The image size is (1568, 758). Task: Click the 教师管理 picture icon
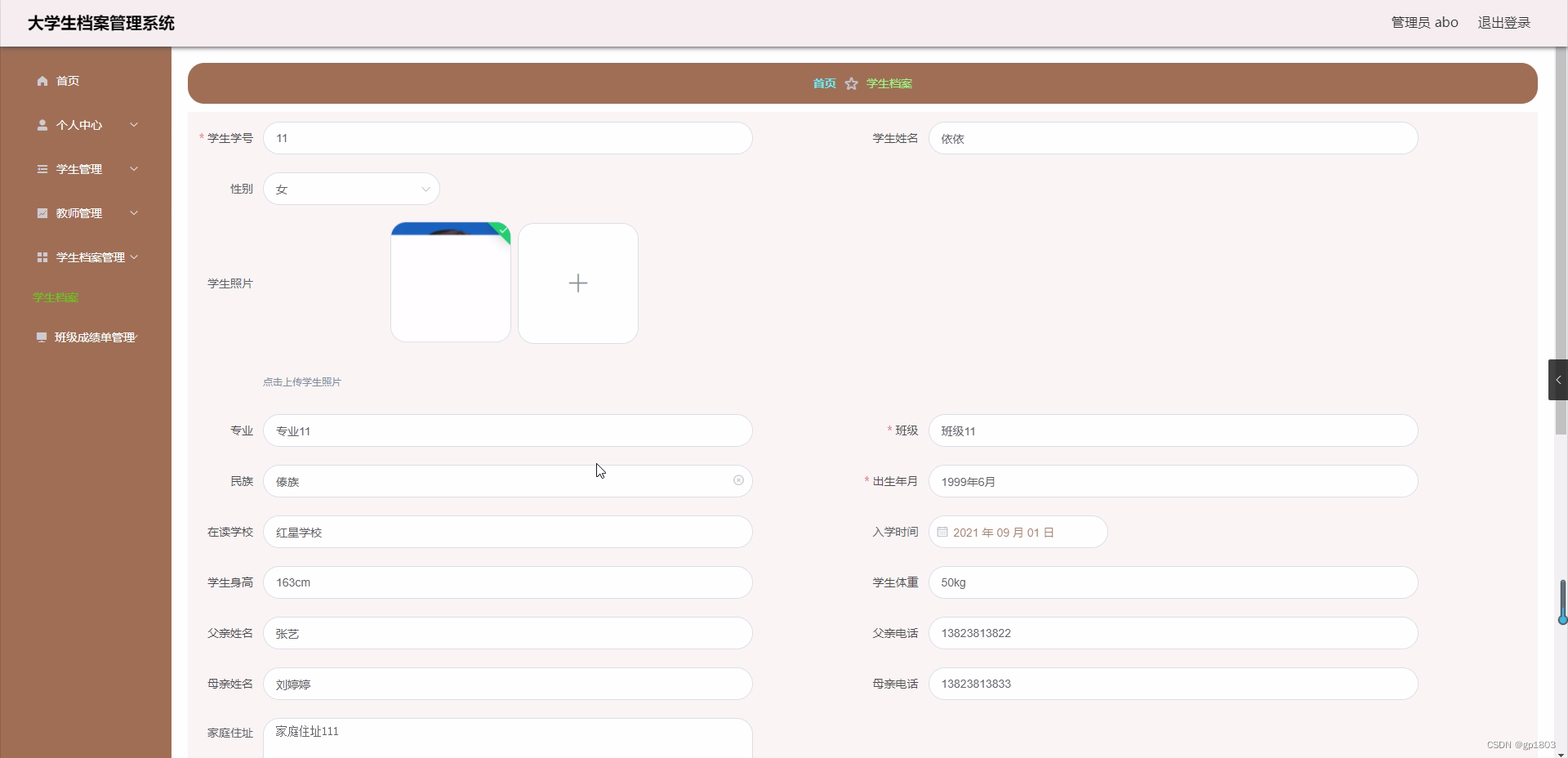(x=42, y=213)
